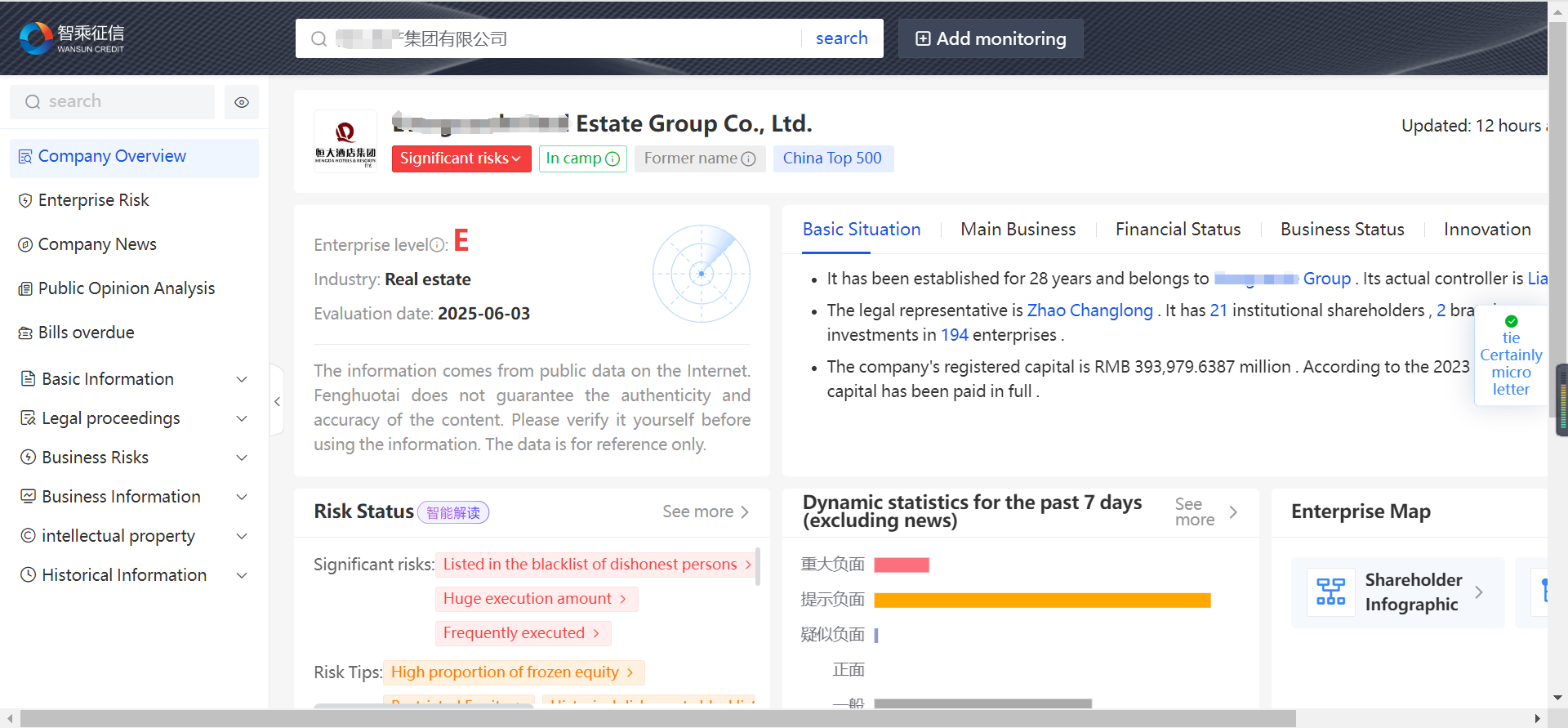Click the top search button
This screenshot has height=728, width=1568.
[842, 38]
